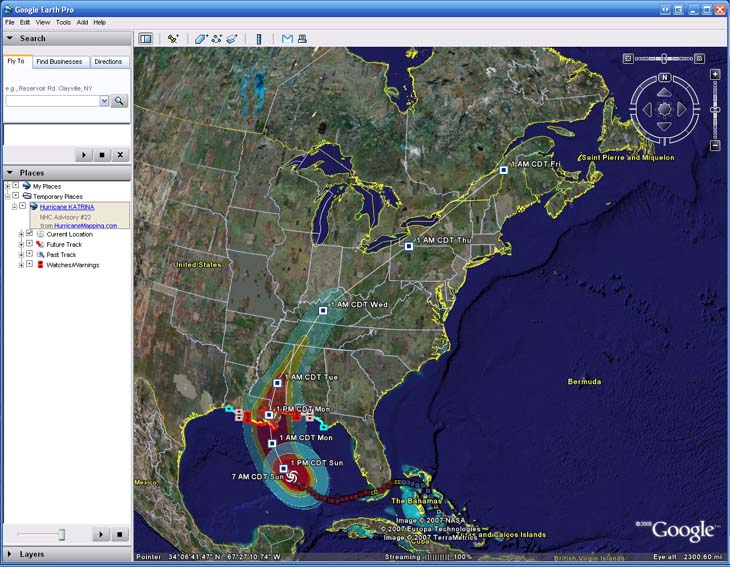Click the 1 PM CDT Sun forecast marker
Image resolution: width=730 pixels, height=567 pixels.
(x=283, y=468)
